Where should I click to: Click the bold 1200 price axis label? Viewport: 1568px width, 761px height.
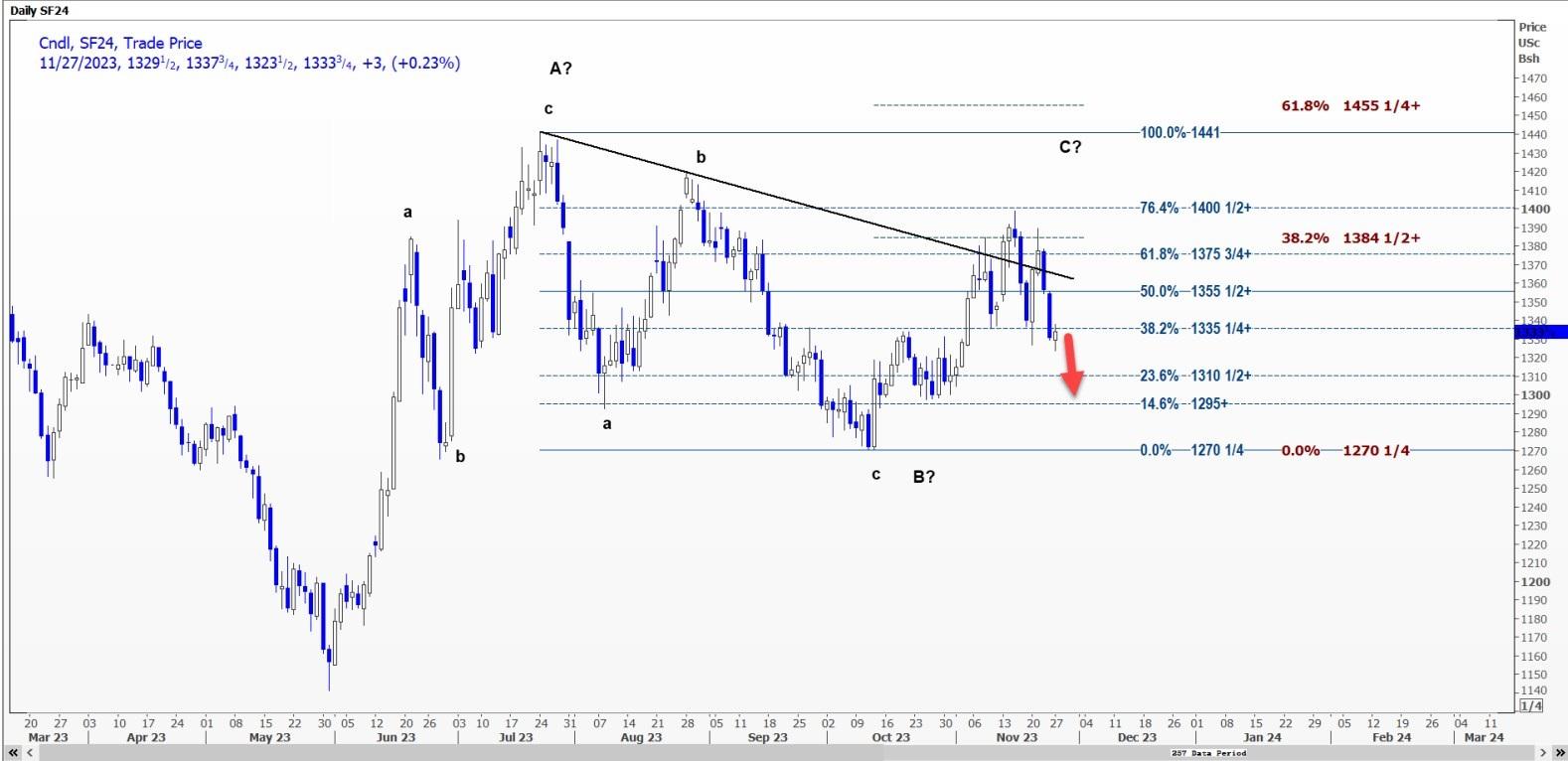tap(1534, 582)
